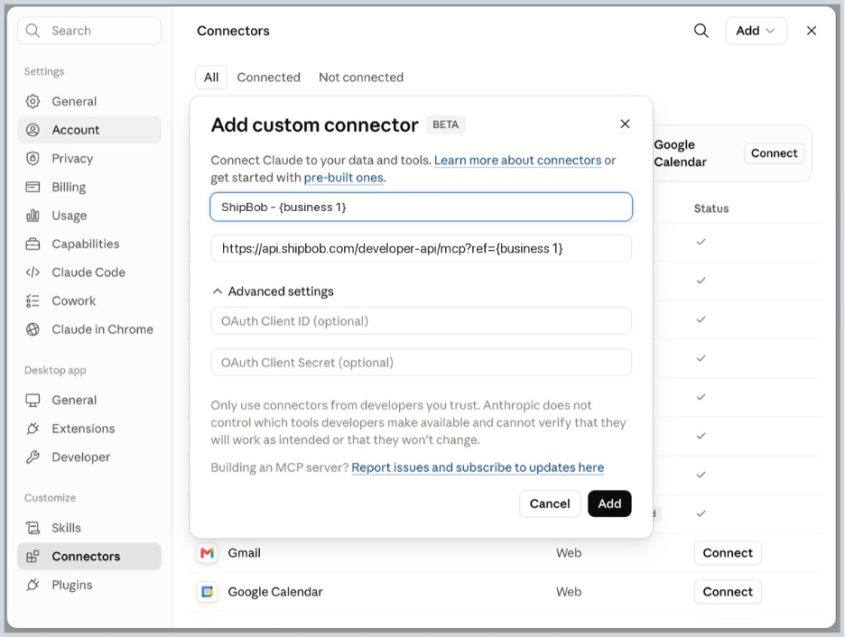Open General settings gear icon
845x637 pixels.
pos(33,101)
